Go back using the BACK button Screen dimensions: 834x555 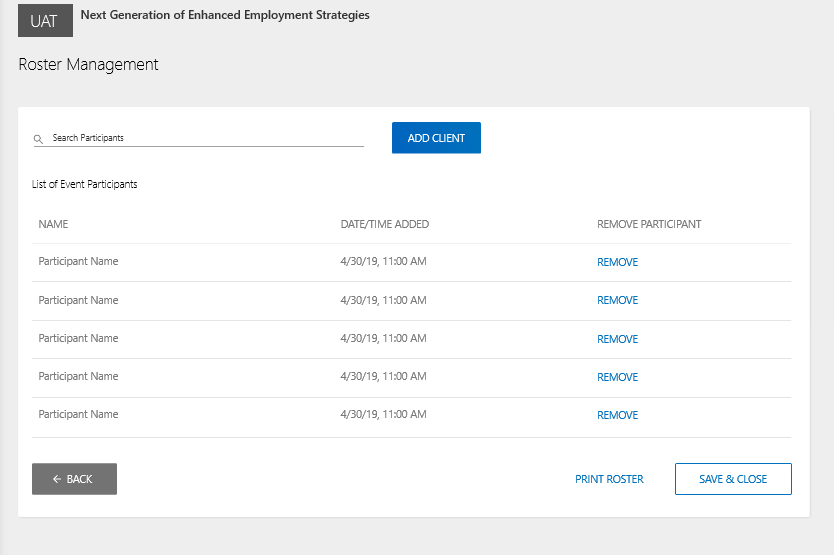pos(74,479)
